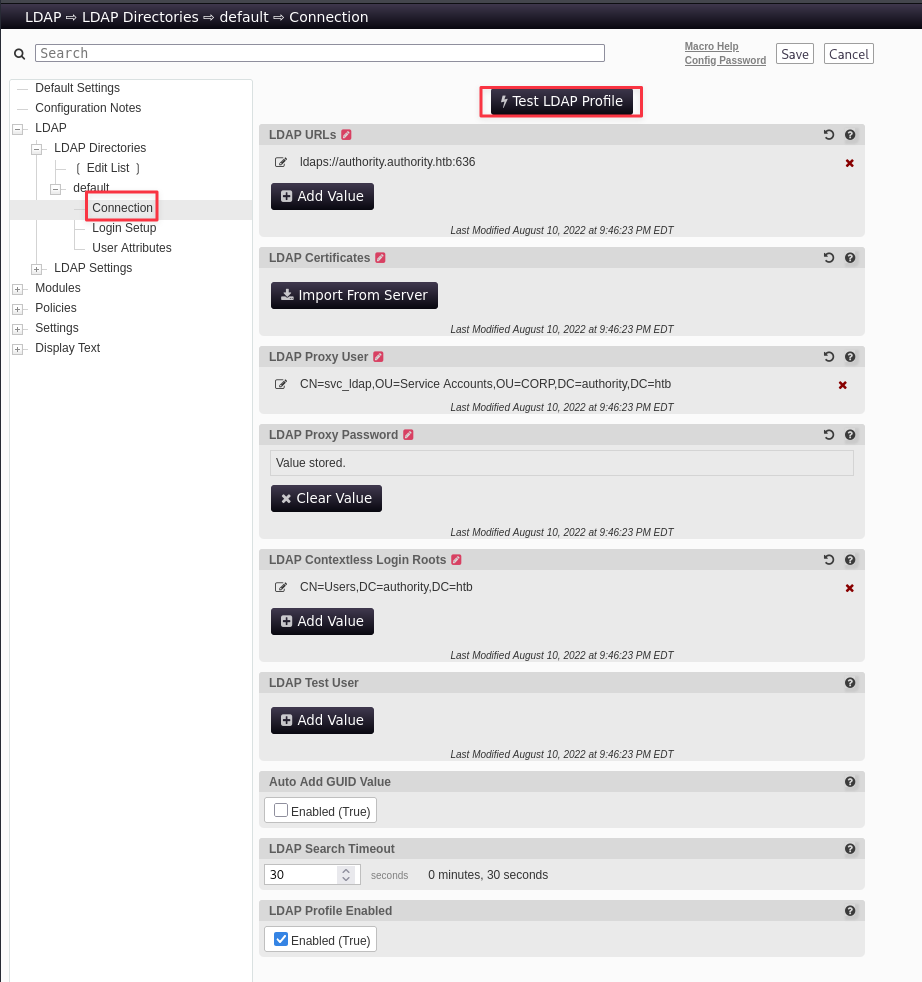The image size is (922, 982).
Task: Reset LDAP Contextless Login Roots
Action: coord(829,560)
